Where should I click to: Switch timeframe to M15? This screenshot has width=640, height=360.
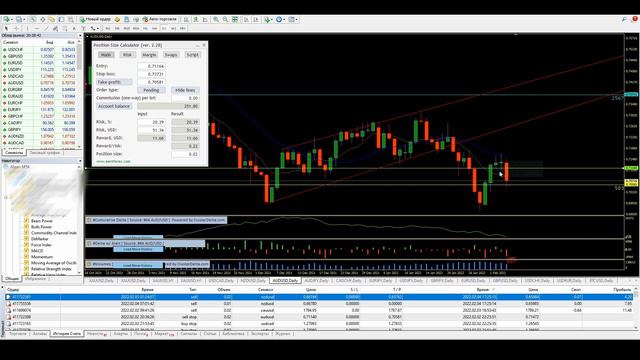pos(127,28)
